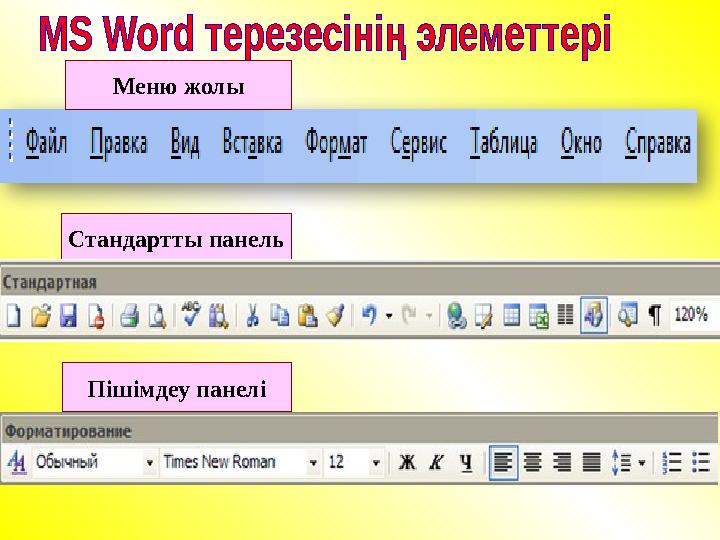Insert an Excel worksheet via the toolbar icon
Image resolution: width=720 pixels, height=540 pixels.
tap(539, 316)
